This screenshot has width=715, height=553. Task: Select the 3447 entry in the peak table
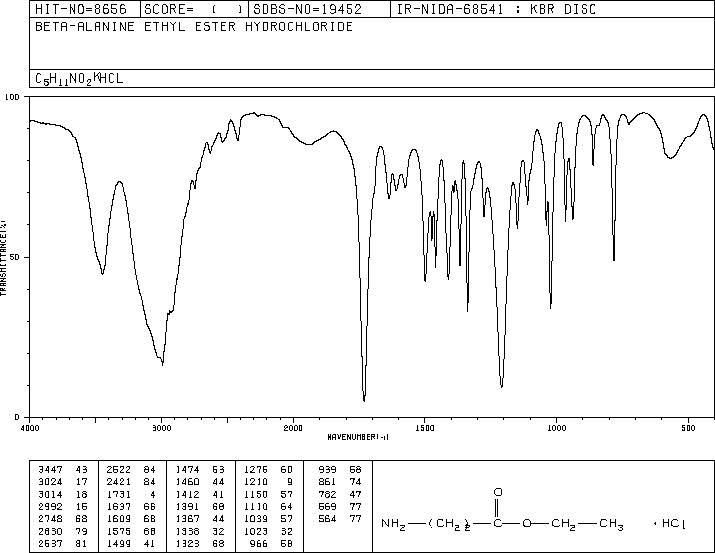[63, 470]
